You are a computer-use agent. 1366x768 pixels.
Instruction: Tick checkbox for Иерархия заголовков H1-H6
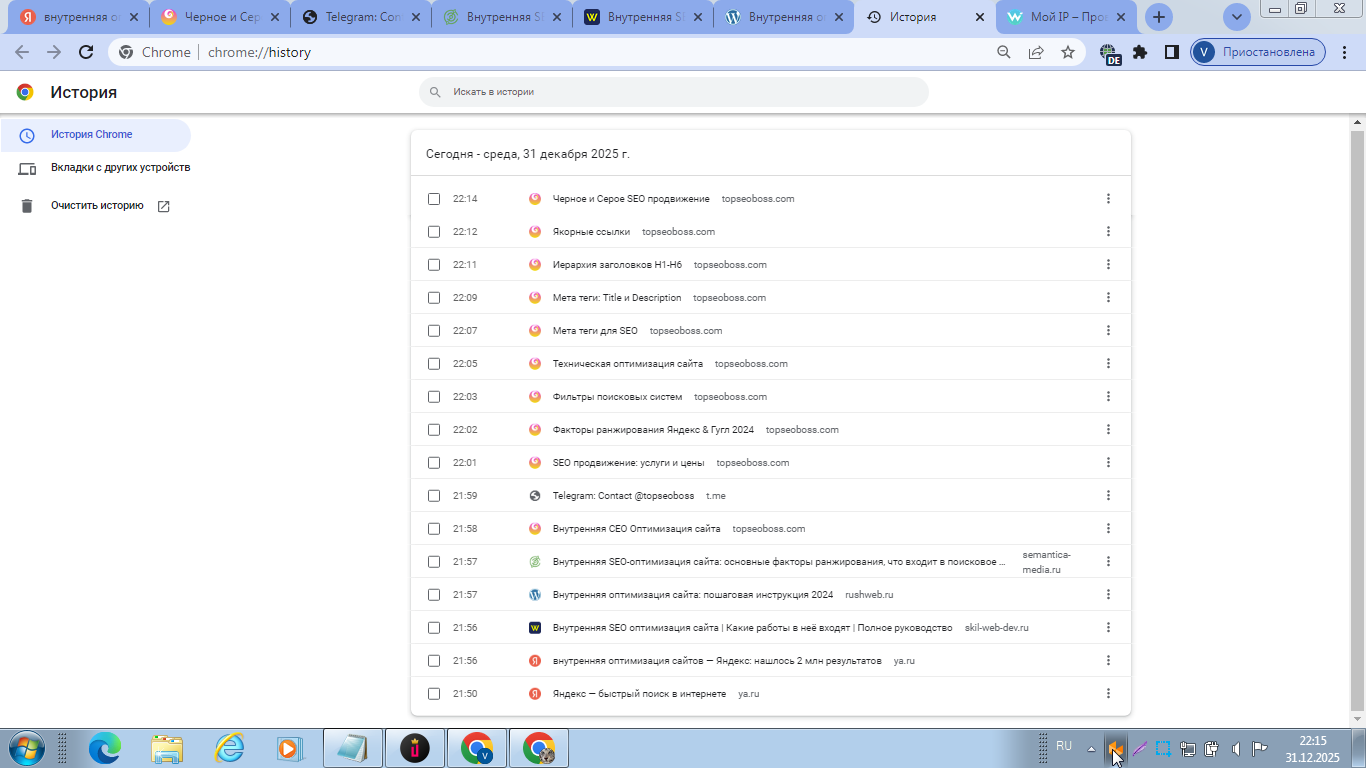point(434,265)
